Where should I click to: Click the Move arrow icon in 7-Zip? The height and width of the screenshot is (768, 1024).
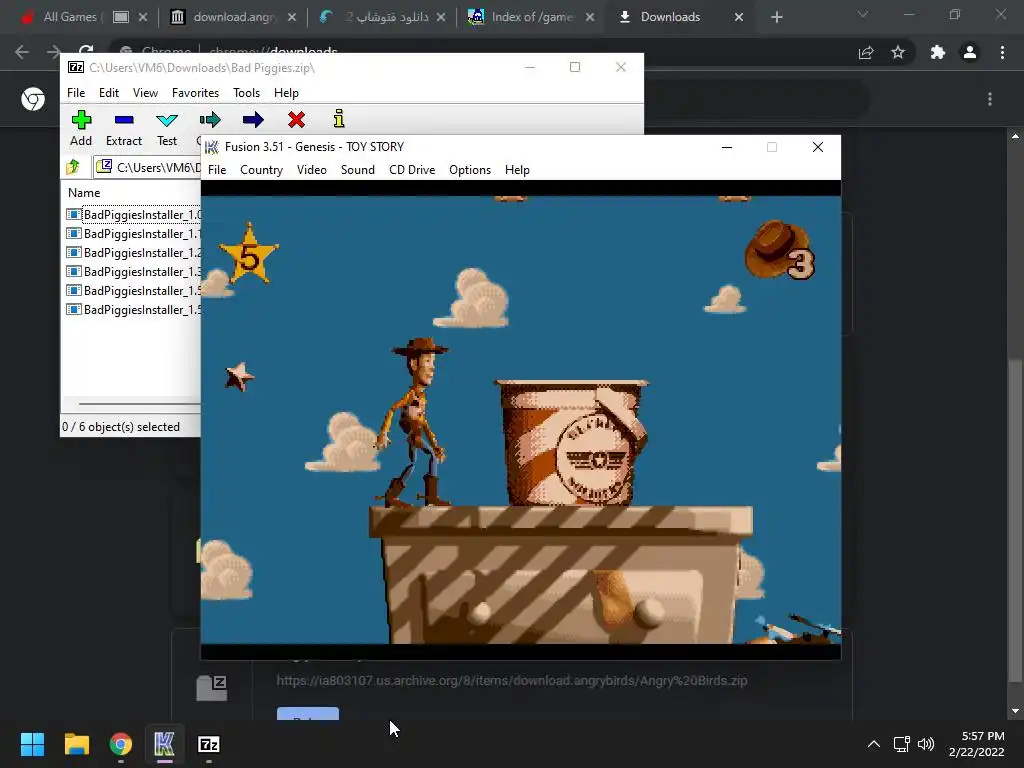[253, 120]
